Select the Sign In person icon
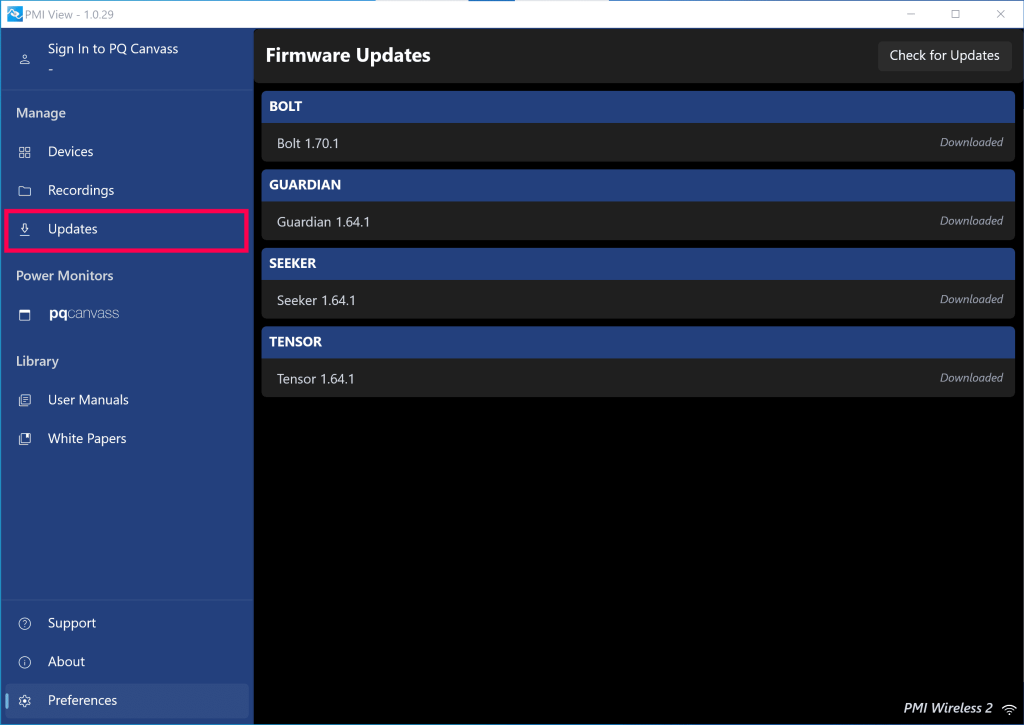The image size is (1024, 725). pos(25,58)
